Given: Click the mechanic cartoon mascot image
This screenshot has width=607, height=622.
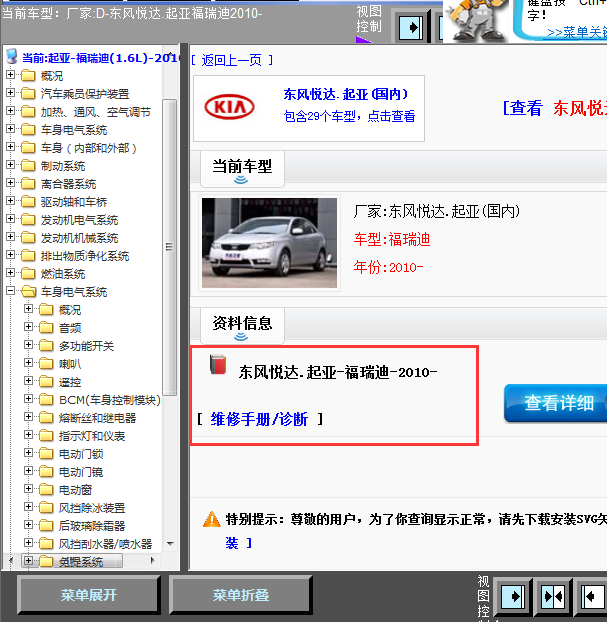Looking at the screenshot, I should click(476, 21).
